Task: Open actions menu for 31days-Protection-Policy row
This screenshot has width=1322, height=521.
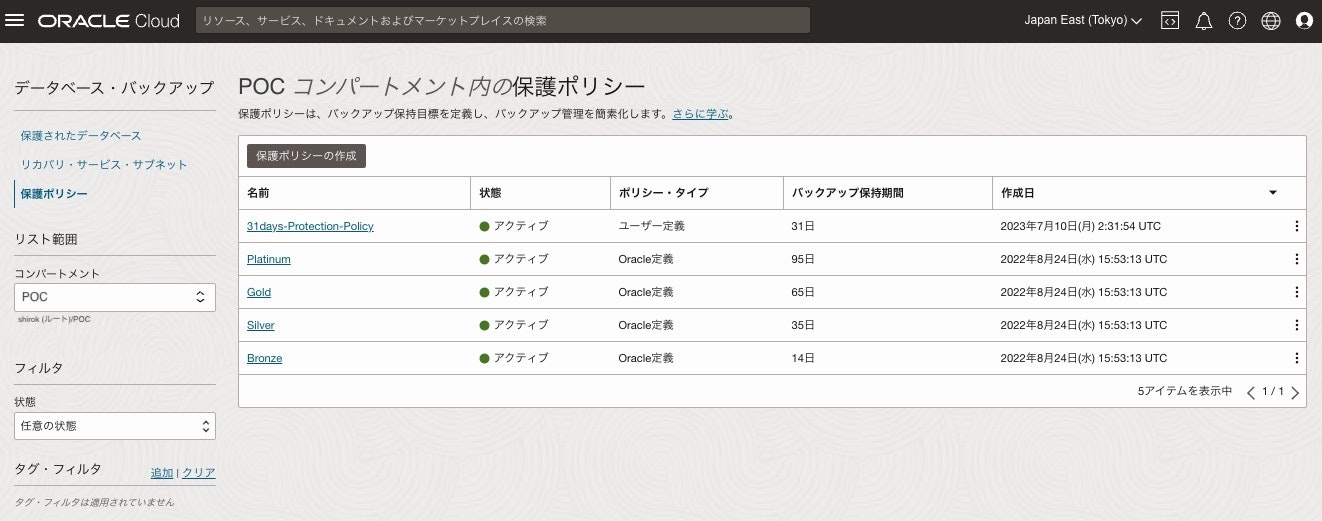Action: click(x=1297, y=226)
